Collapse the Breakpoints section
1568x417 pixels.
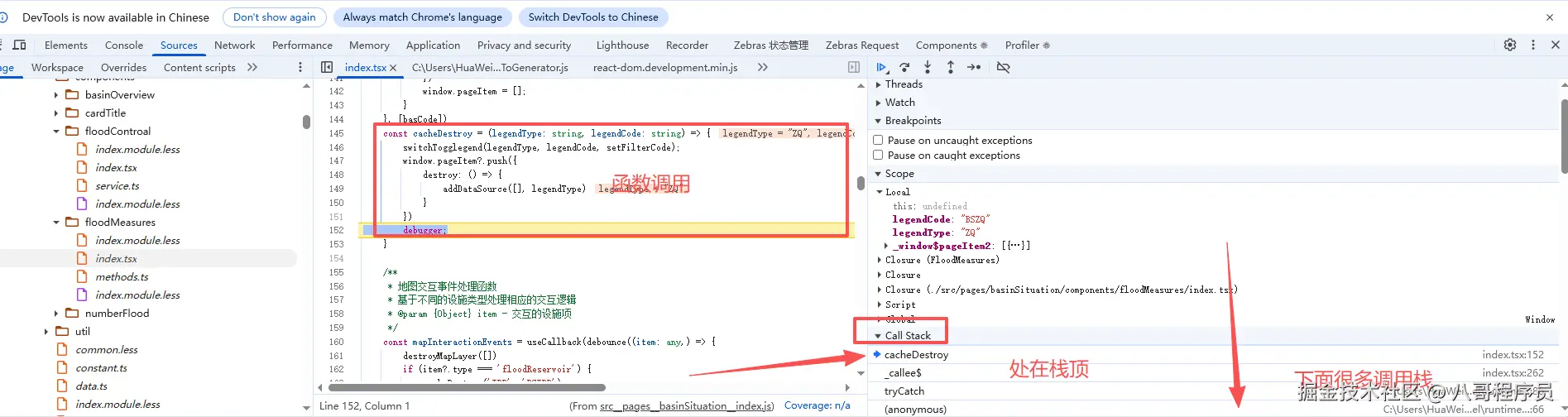[x=879, y=120]
